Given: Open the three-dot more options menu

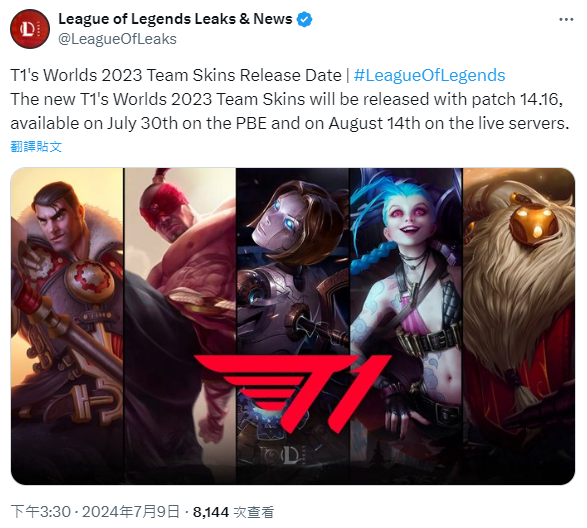Looking at the screenshot, I should tap(566, 19).
